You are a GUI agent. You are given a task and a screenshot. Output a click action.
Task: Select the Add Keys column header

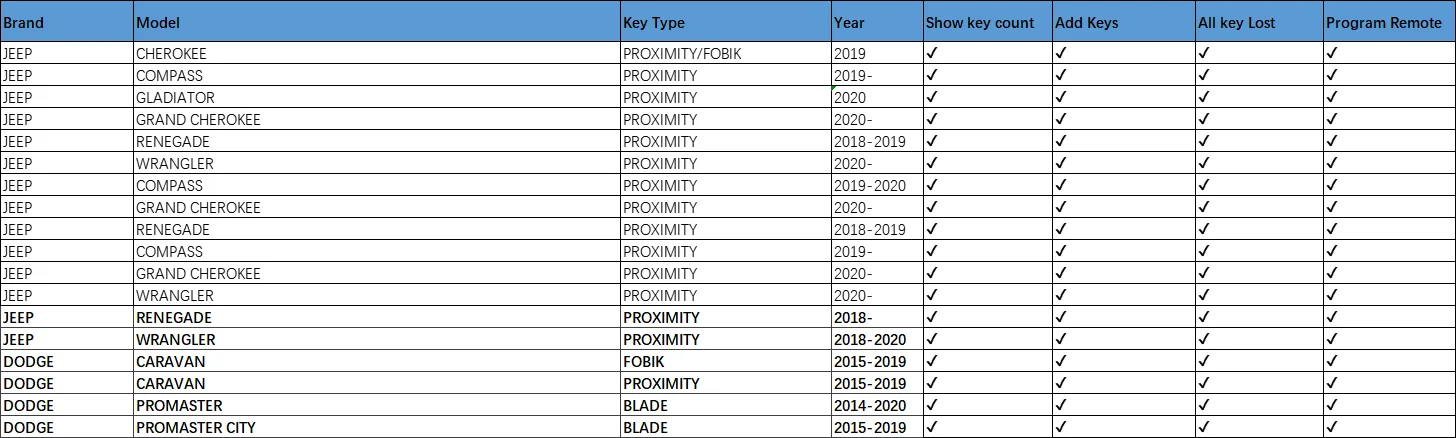tap(1086, 23)
